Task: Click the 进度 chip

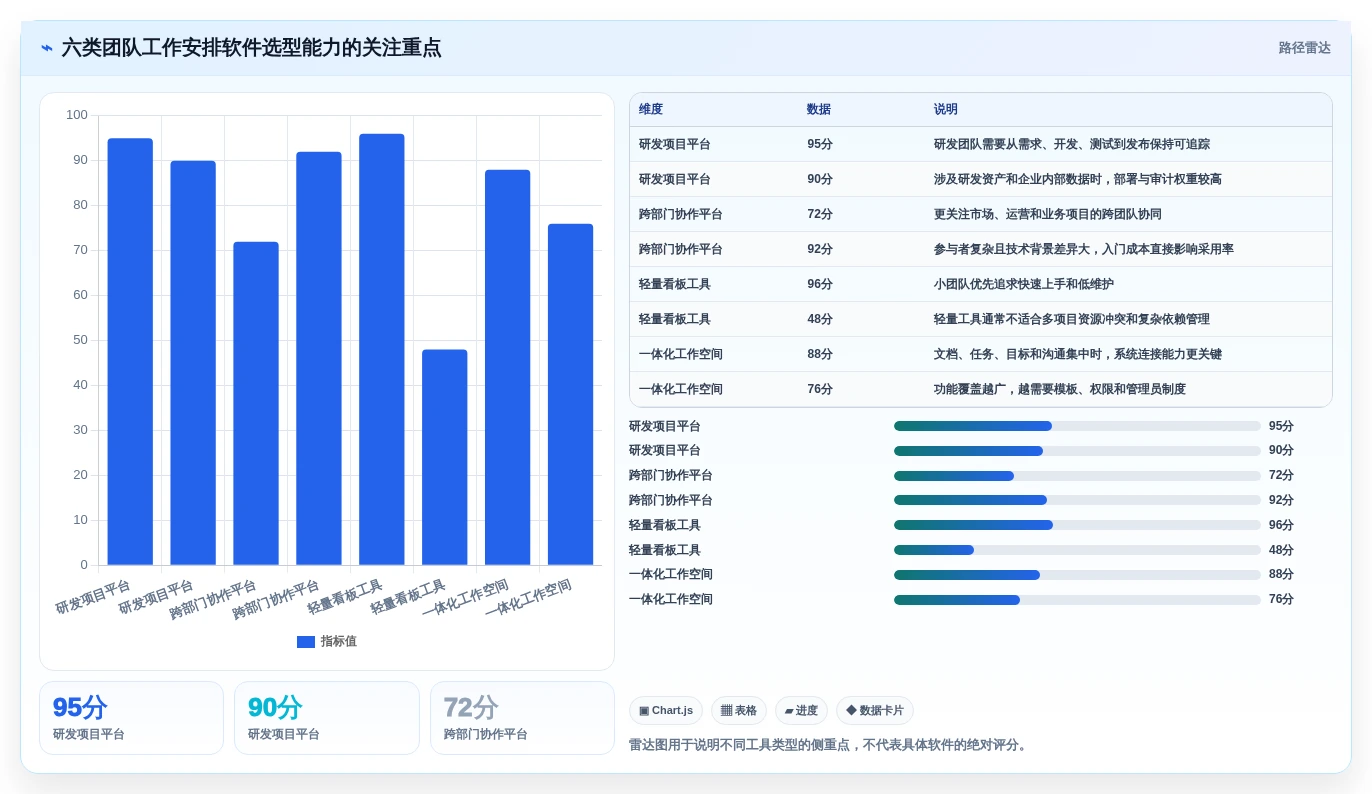Action: (801, 711)
